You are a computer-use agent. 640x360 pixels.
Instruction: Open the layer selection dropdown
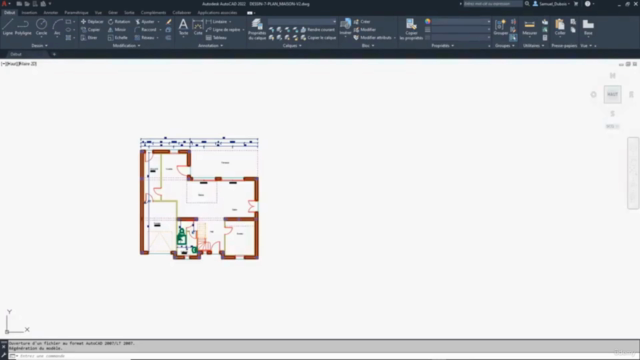pos(302,22)
